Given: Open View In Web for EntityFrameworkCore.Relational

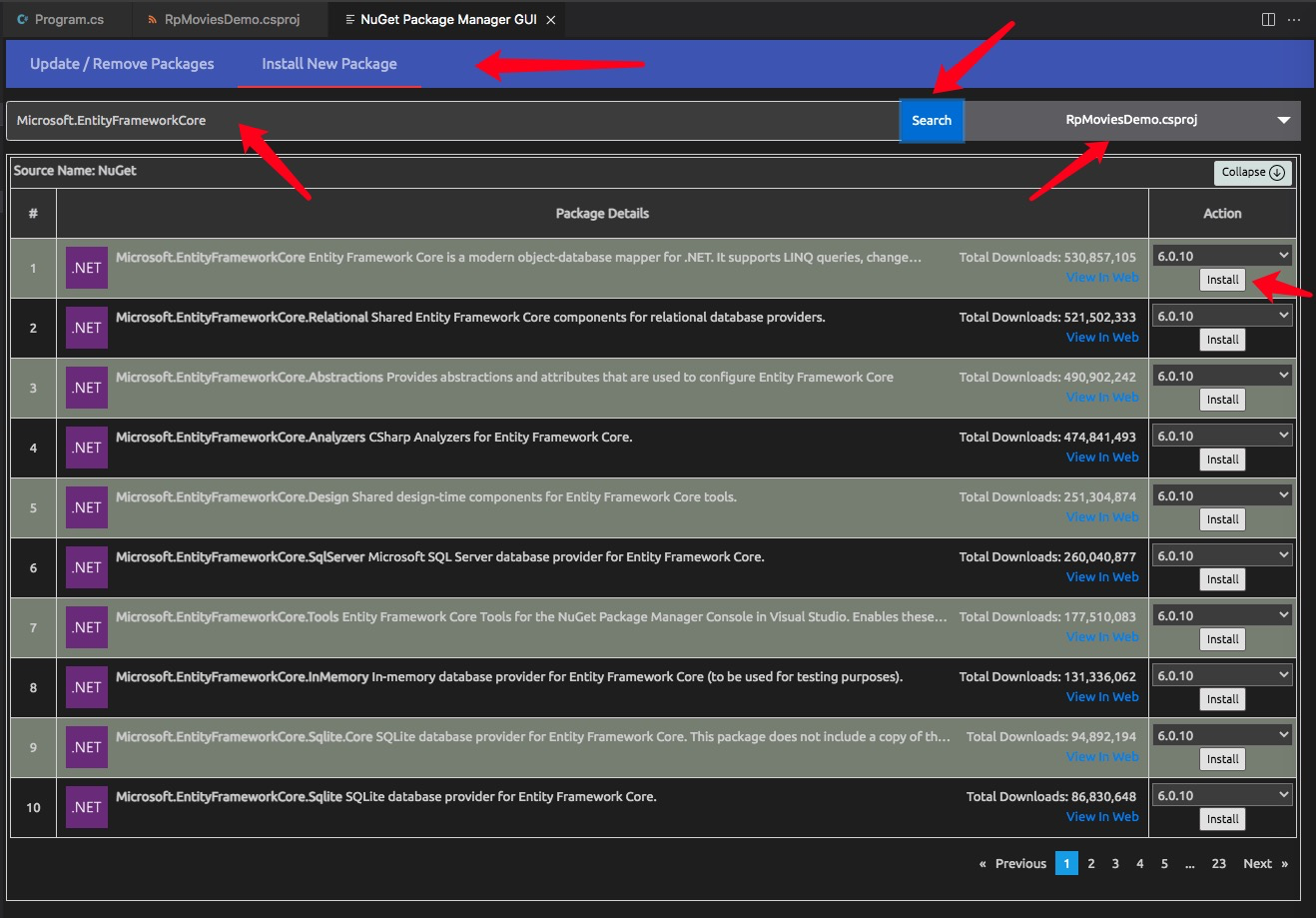Looking at the screenshot, I should [x=1102, y=338].
